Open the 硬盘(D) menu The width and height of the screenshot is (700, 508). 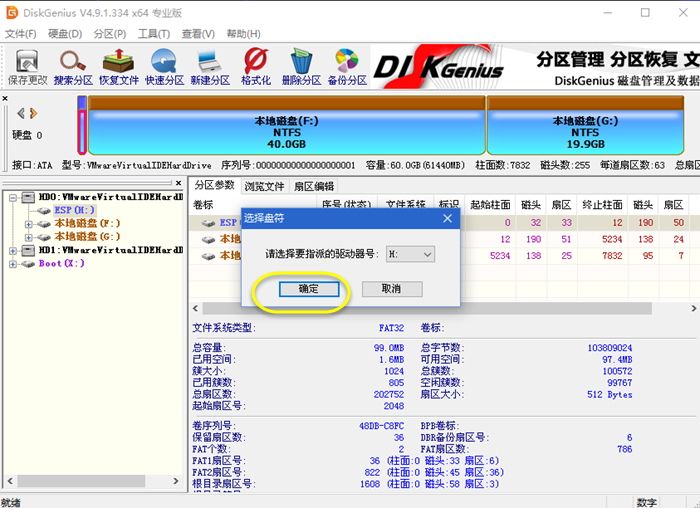click(65, 34)
